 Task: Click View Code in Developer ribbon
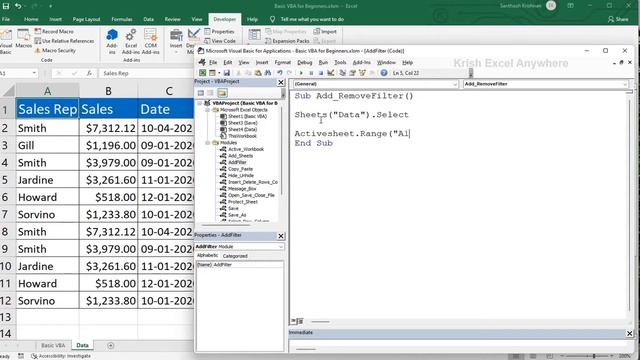pyautogui.click(x=220, y=41)
